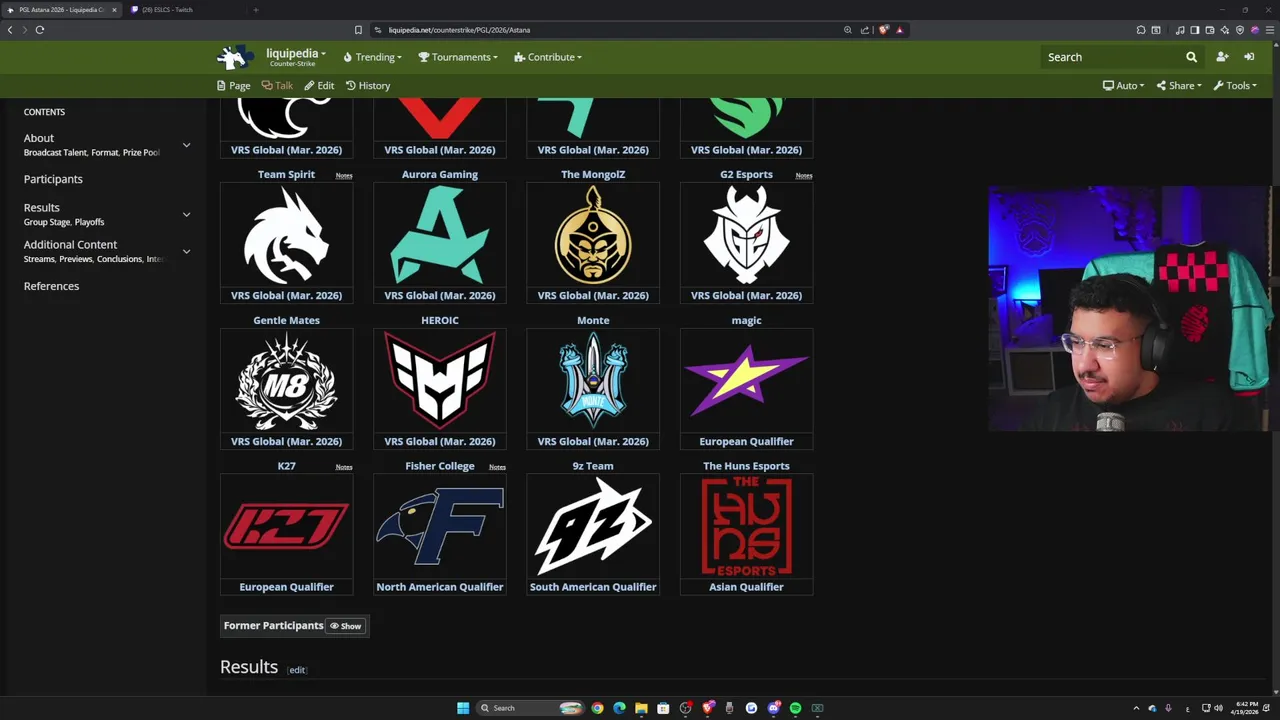Viewport: 1280px width, 720px height.
Task: Open Notes for Fisher College
Action: click(497, 467)
